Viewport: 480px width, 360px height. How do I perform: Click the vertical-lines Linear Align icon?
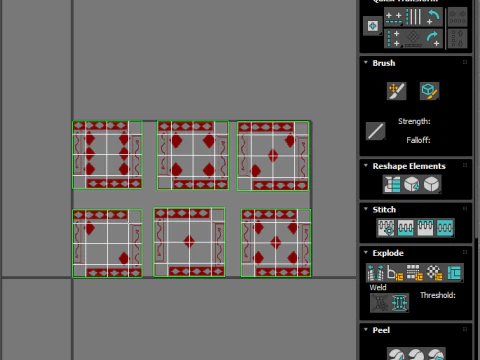tap(413, 17)
